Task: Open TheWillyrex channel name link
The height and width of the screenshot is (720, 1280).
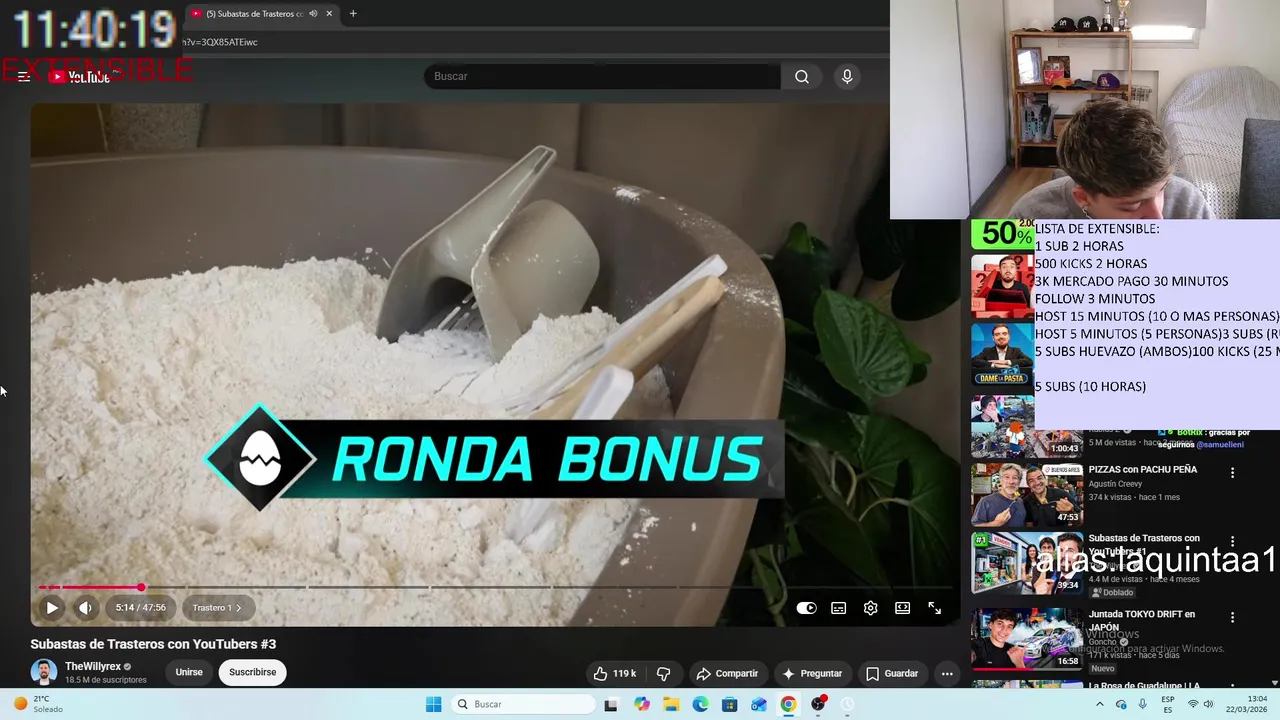Action: click(93, 666)
